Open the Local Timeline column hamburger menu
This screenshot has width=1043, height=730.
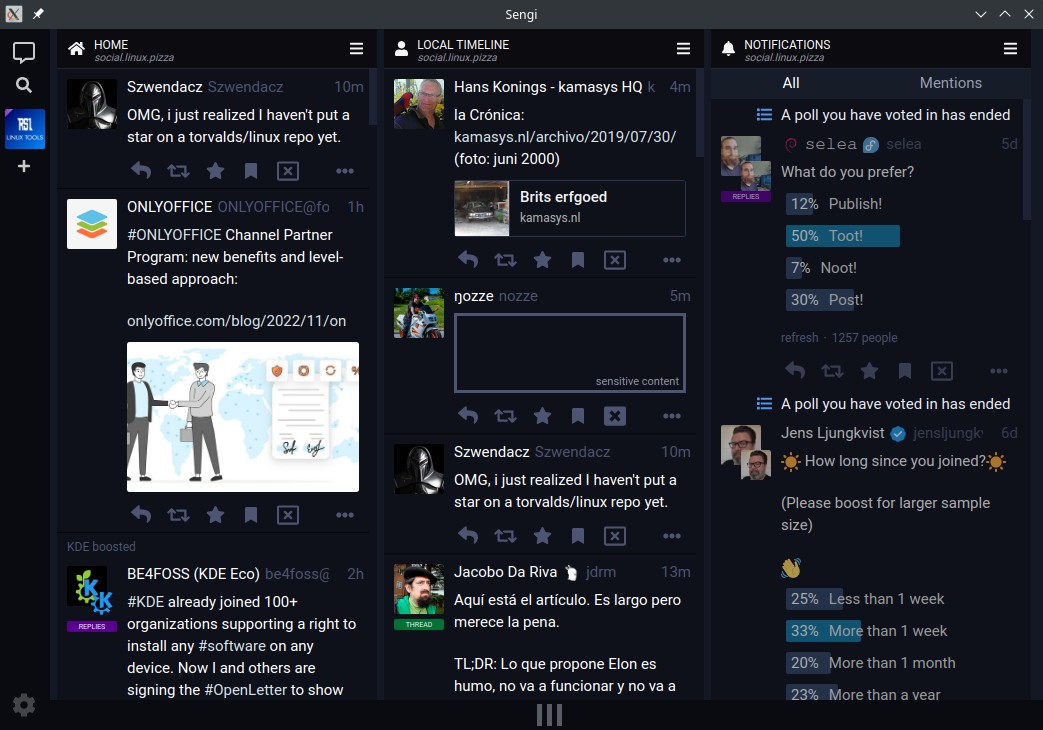[683, 49]
